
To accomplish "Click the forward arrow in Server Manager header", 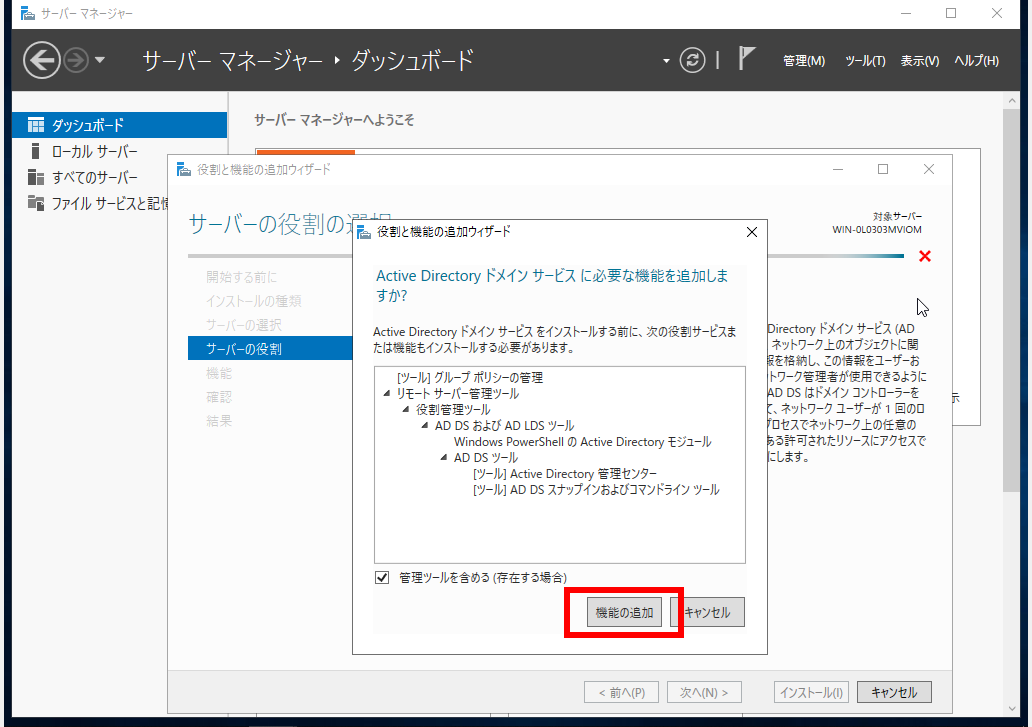I will point(76,61).
